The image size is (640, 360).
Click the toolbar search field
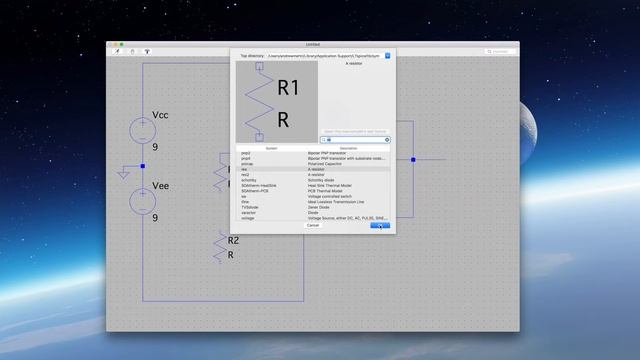tap(500, 51)
